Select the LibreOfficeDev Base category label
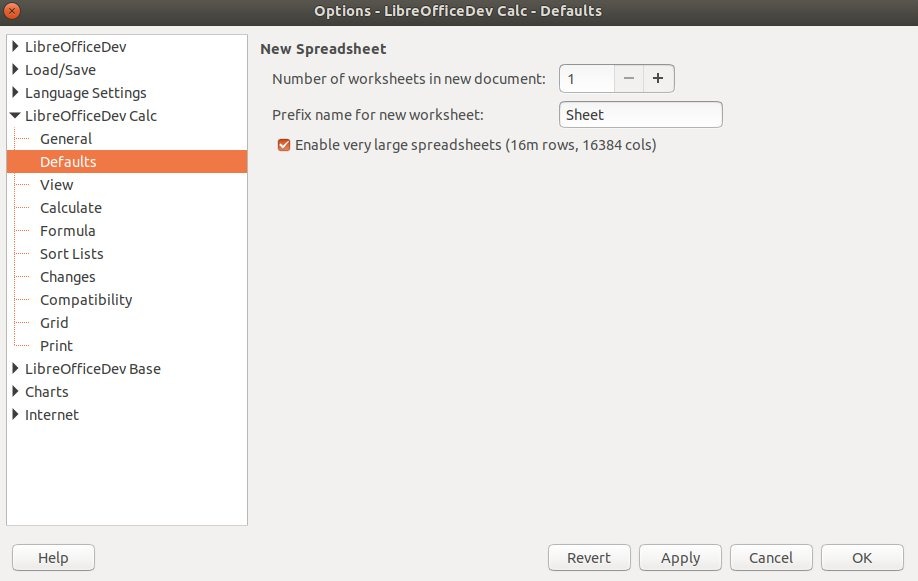This screenshot has height=581, width=918. [93, 368]
